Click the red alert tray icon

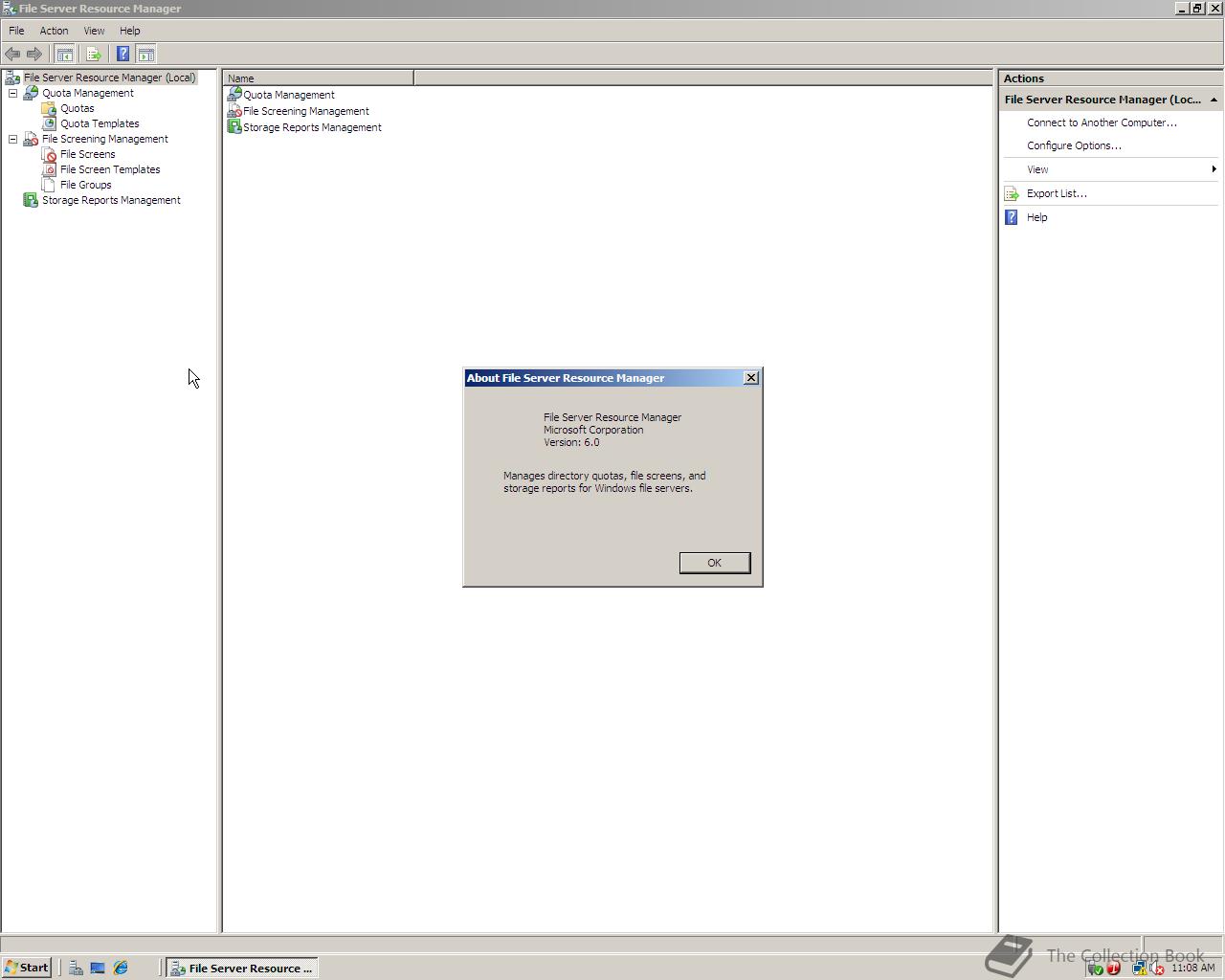click(x=1113, y=969)
